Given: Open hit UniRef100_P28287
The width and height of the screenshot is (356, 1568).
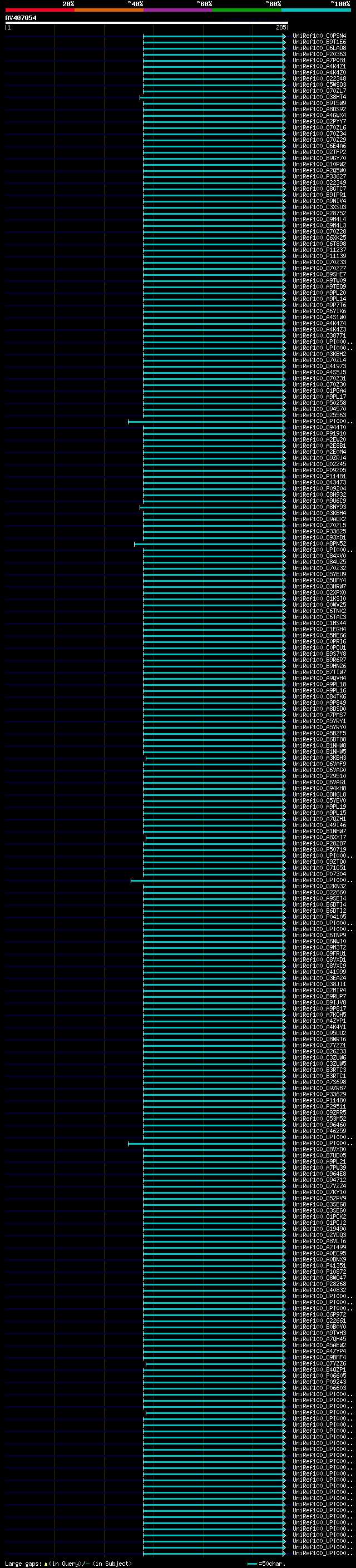Looking at the screenshot, I should [x=319, y=844].
